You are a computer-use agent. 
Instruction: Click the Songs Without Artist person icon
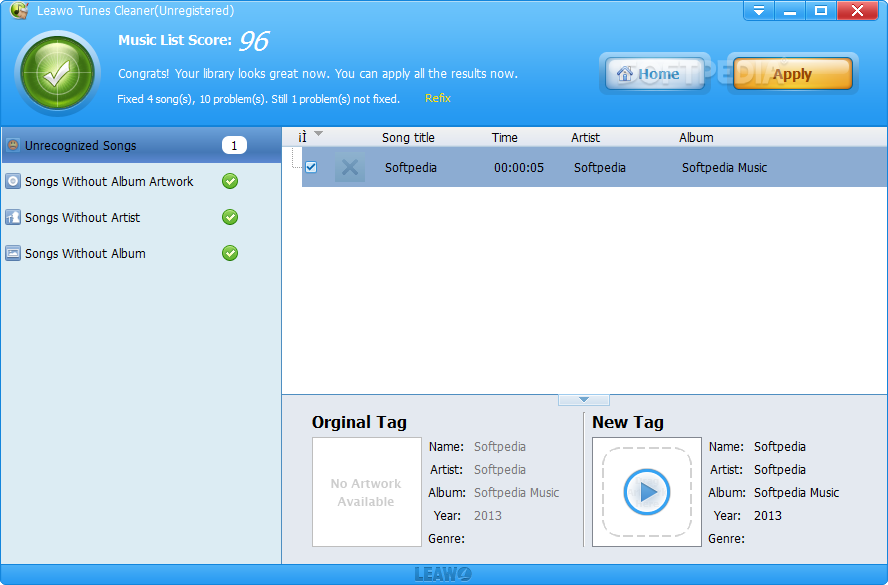(x=12, y=217)
